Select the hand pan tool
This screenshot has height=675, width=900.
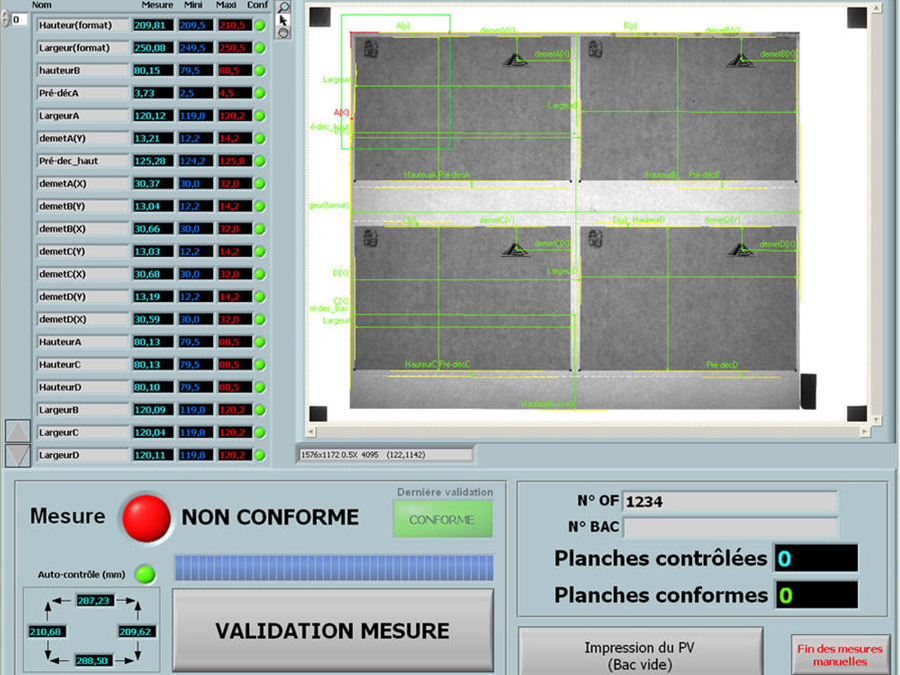pos(283,33)
